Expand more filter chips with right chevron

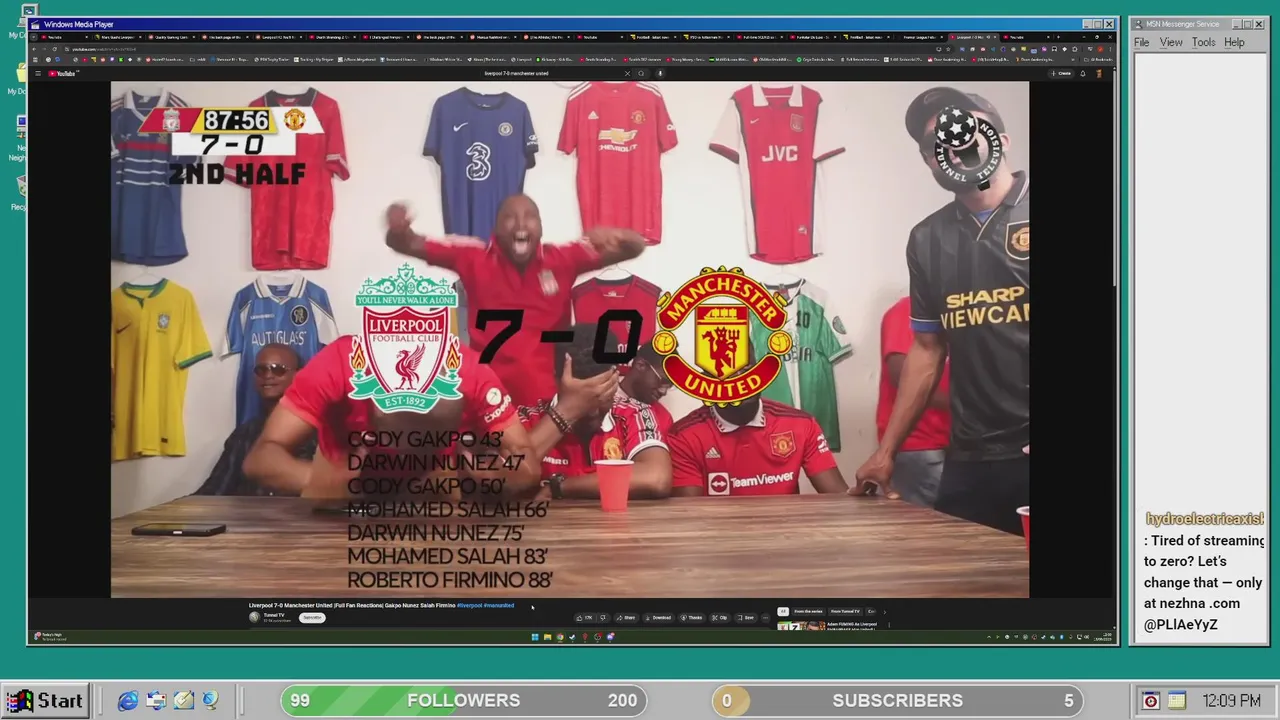pos(884,611)
